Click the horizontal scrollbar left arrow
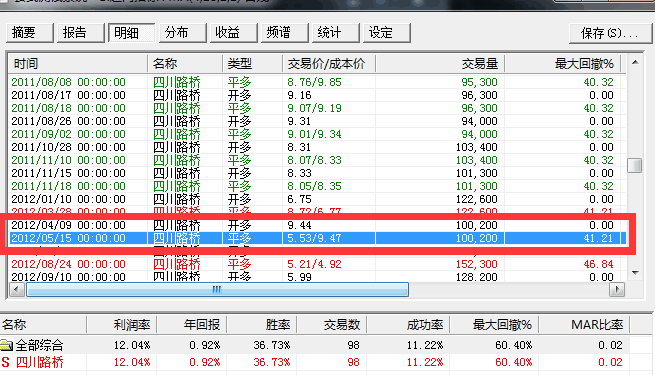This screenshot has width=655, height=375. click(x=17, y=289)
